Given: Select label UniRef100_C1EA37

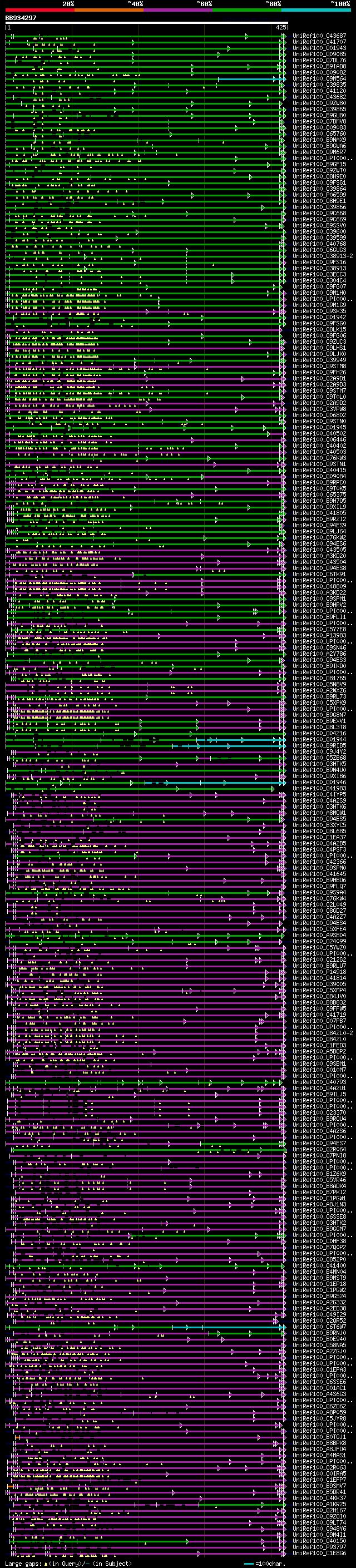Looking at the screenshot, I should [x=319, y=837].
